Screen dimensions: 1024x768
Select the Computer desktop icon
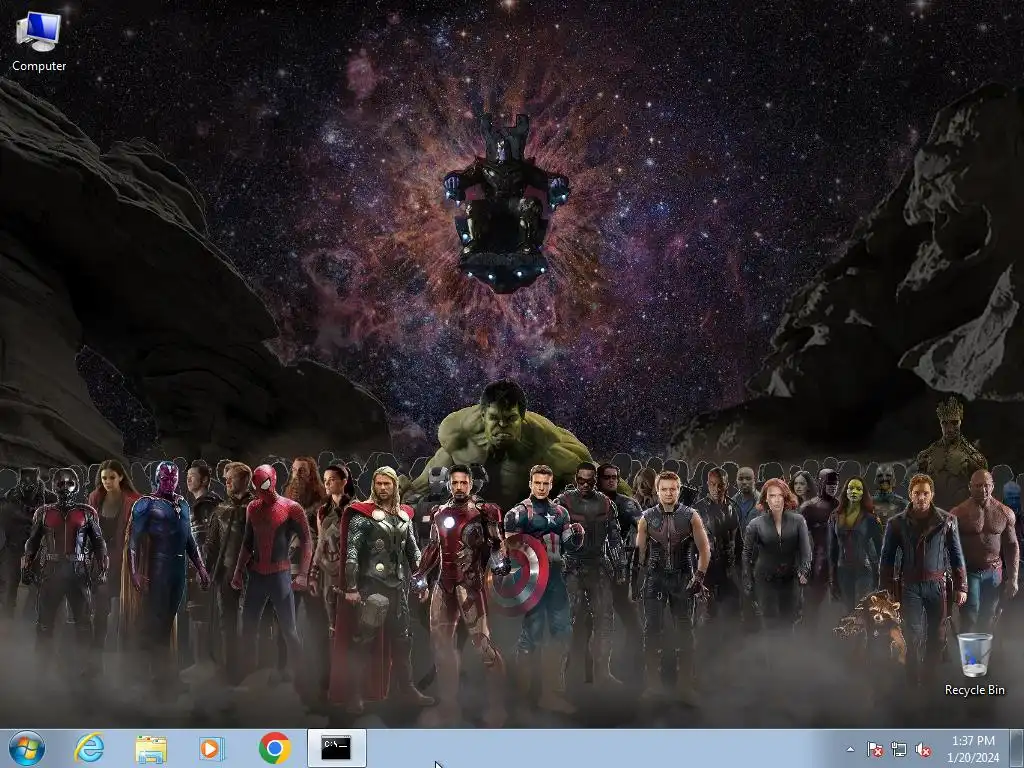click(39, 41)
